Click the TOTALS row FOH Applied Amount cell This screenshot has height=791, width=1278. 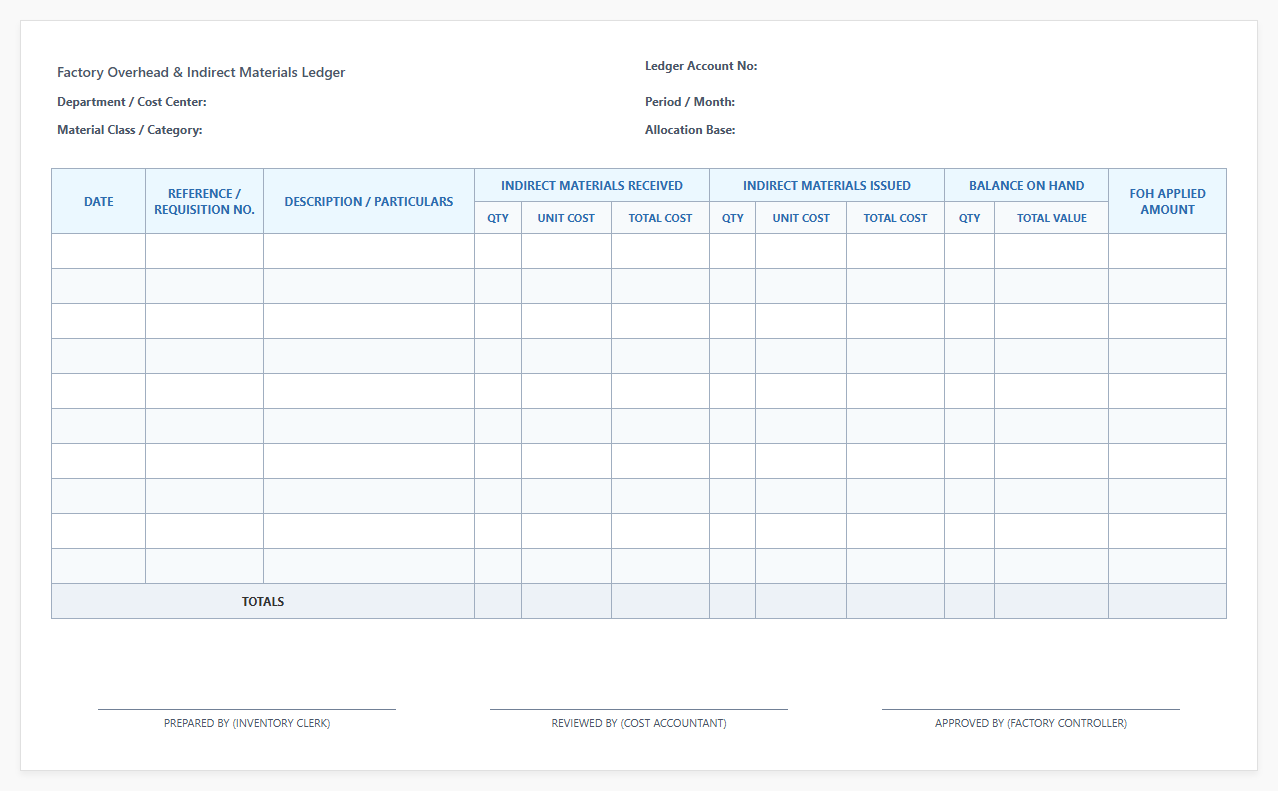coord(1168,601)
